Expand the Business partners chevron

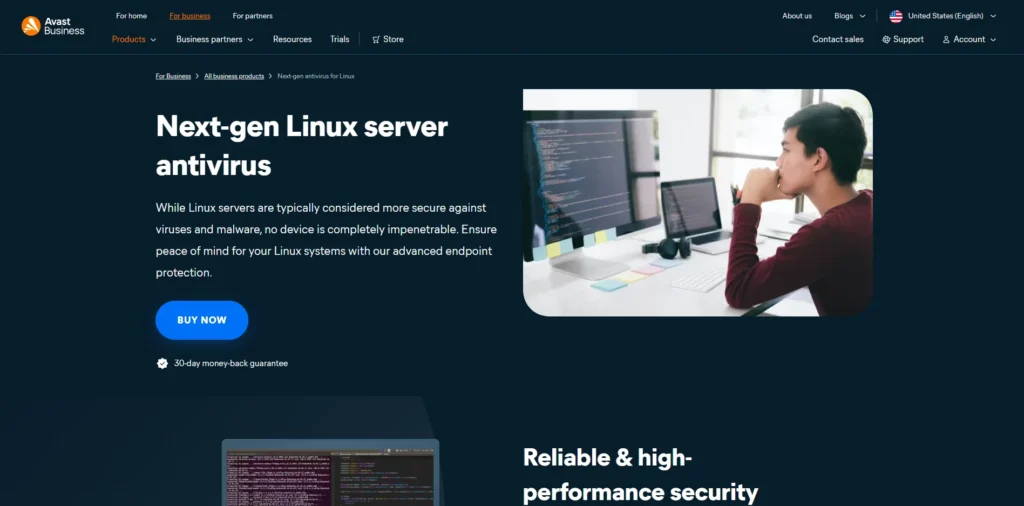[250, 40]
